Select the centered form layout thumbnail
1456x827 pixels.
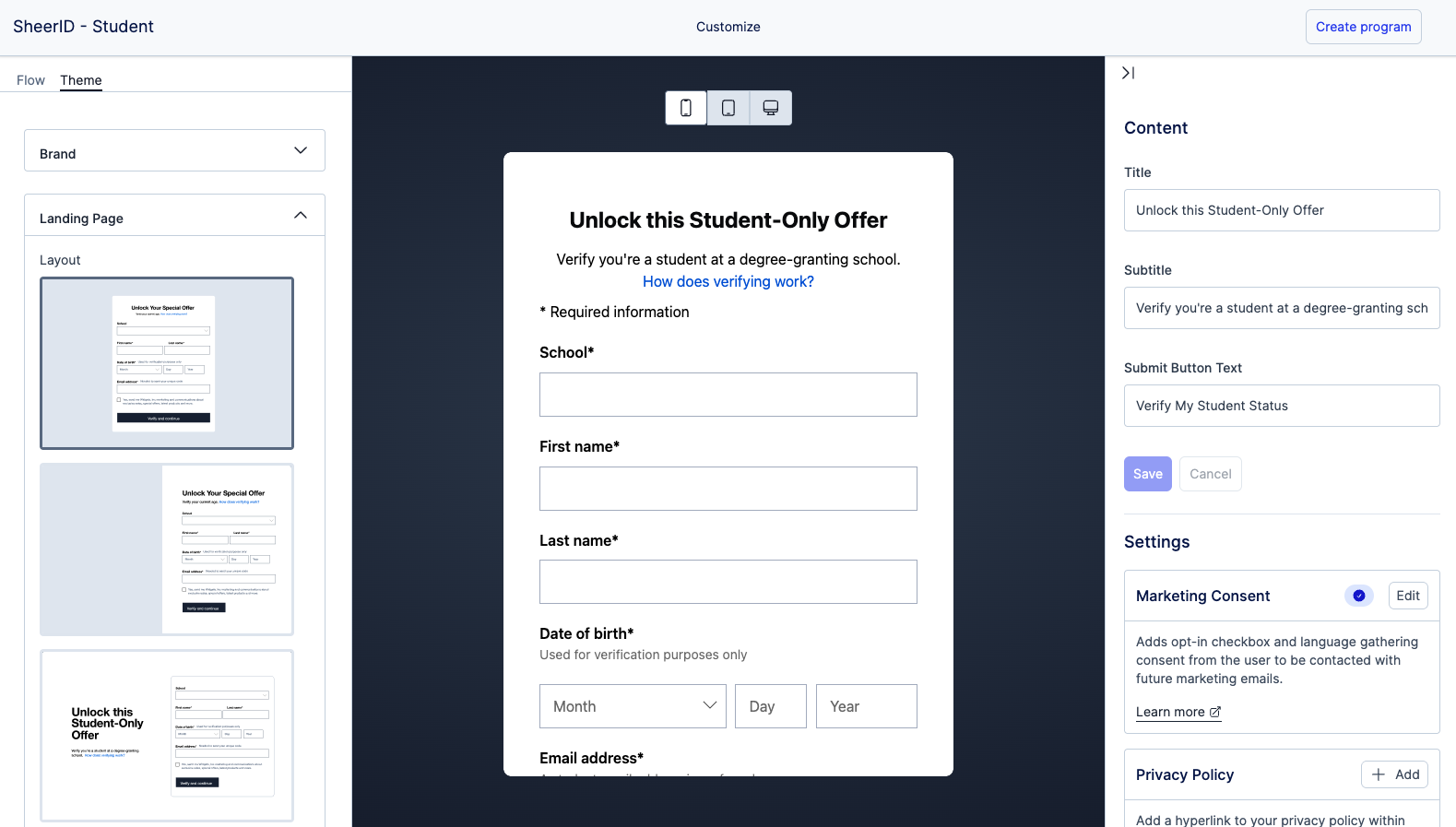(167, 363)
